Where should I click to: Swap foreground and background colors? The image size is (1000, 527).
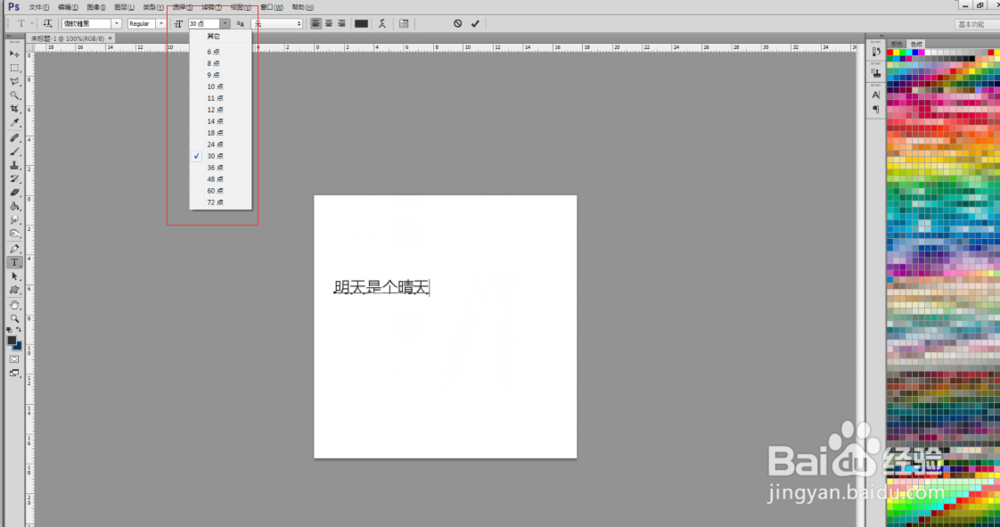(18, 330)
